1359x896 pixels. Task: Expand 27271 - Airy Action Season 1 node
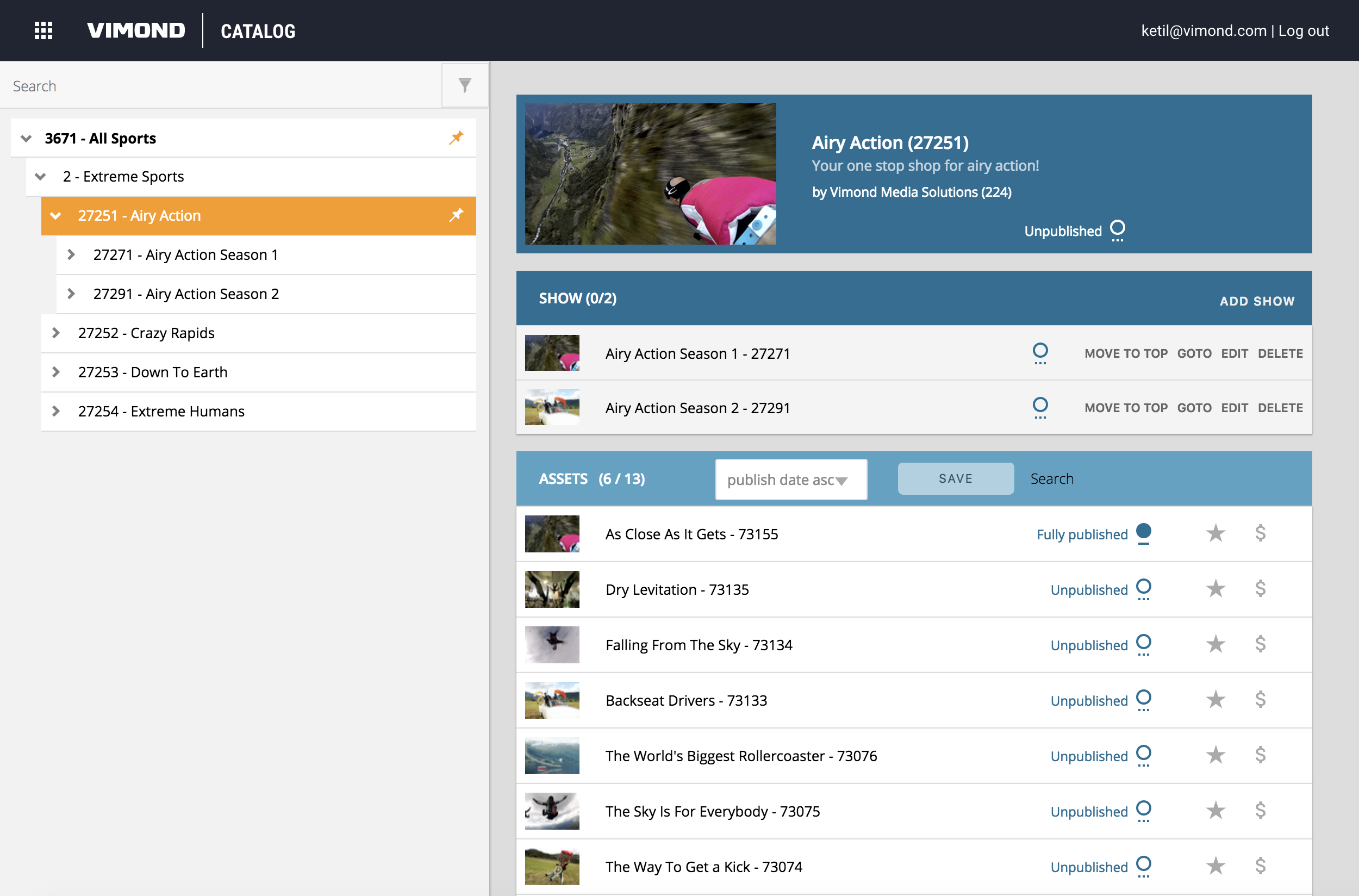[x=71, y=255]
